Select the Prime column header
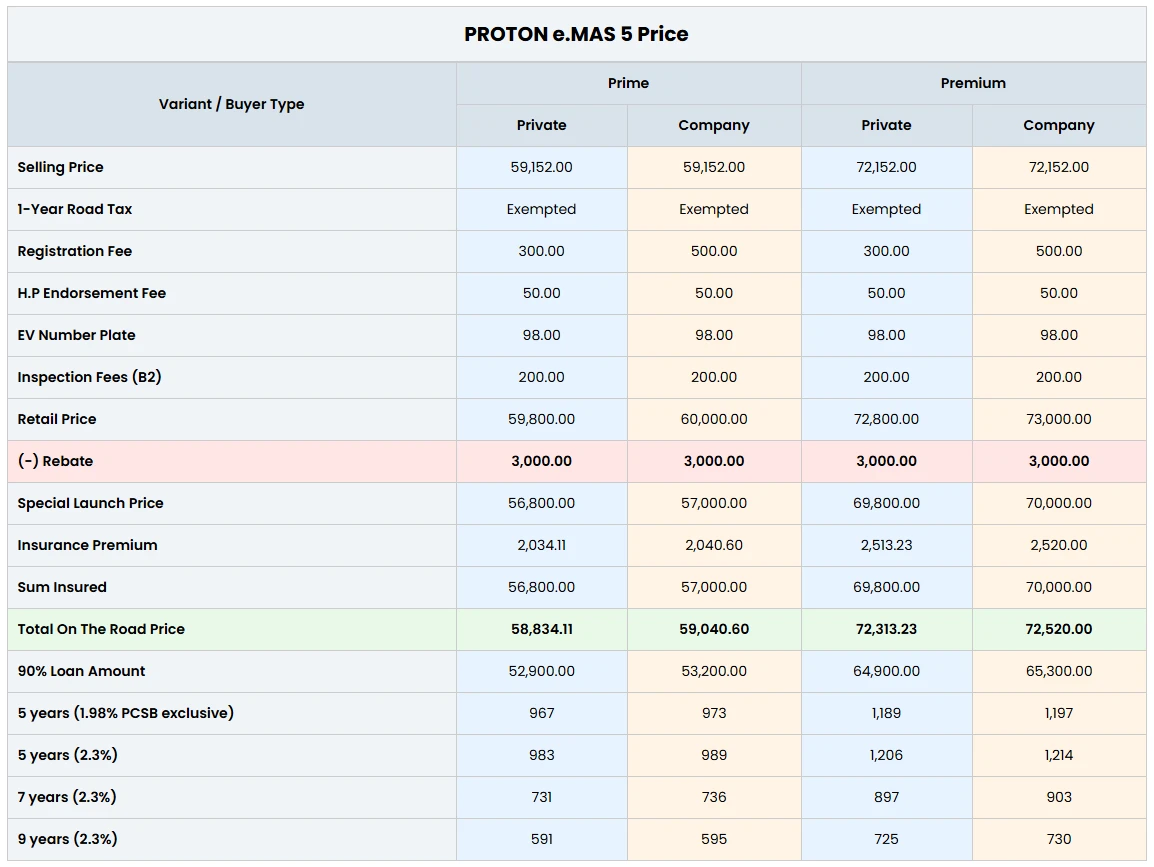 [x=628, y=83]
